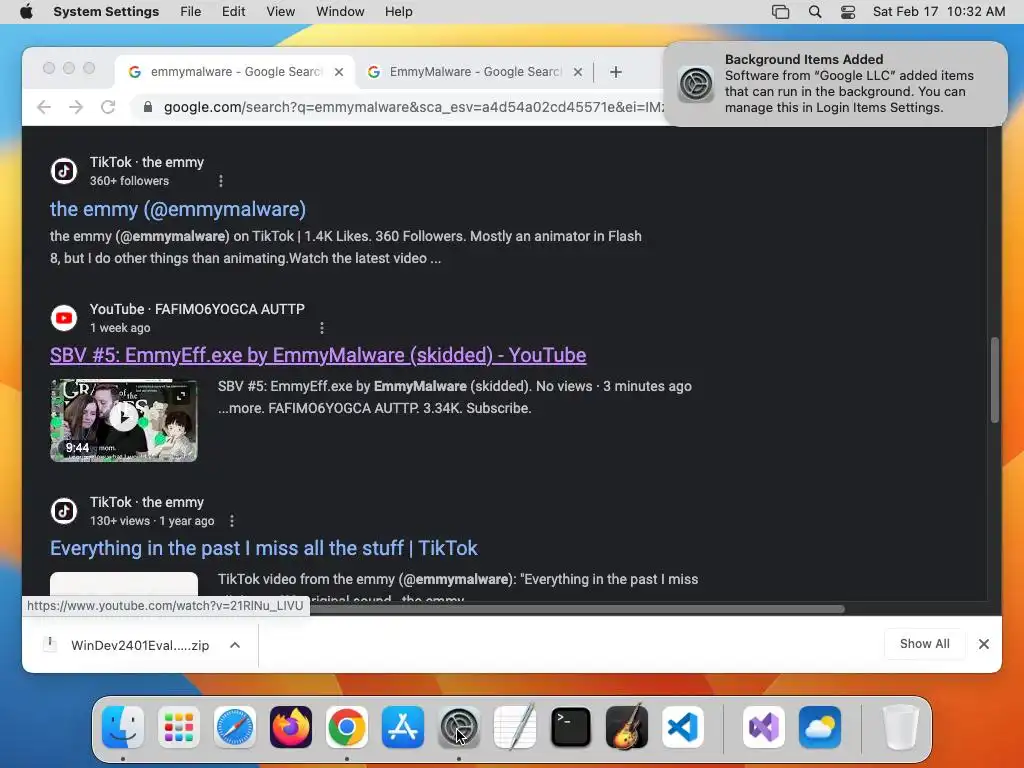Open more options for 360+ followers result
The image size is (1024, 768).
click(221, 181)
